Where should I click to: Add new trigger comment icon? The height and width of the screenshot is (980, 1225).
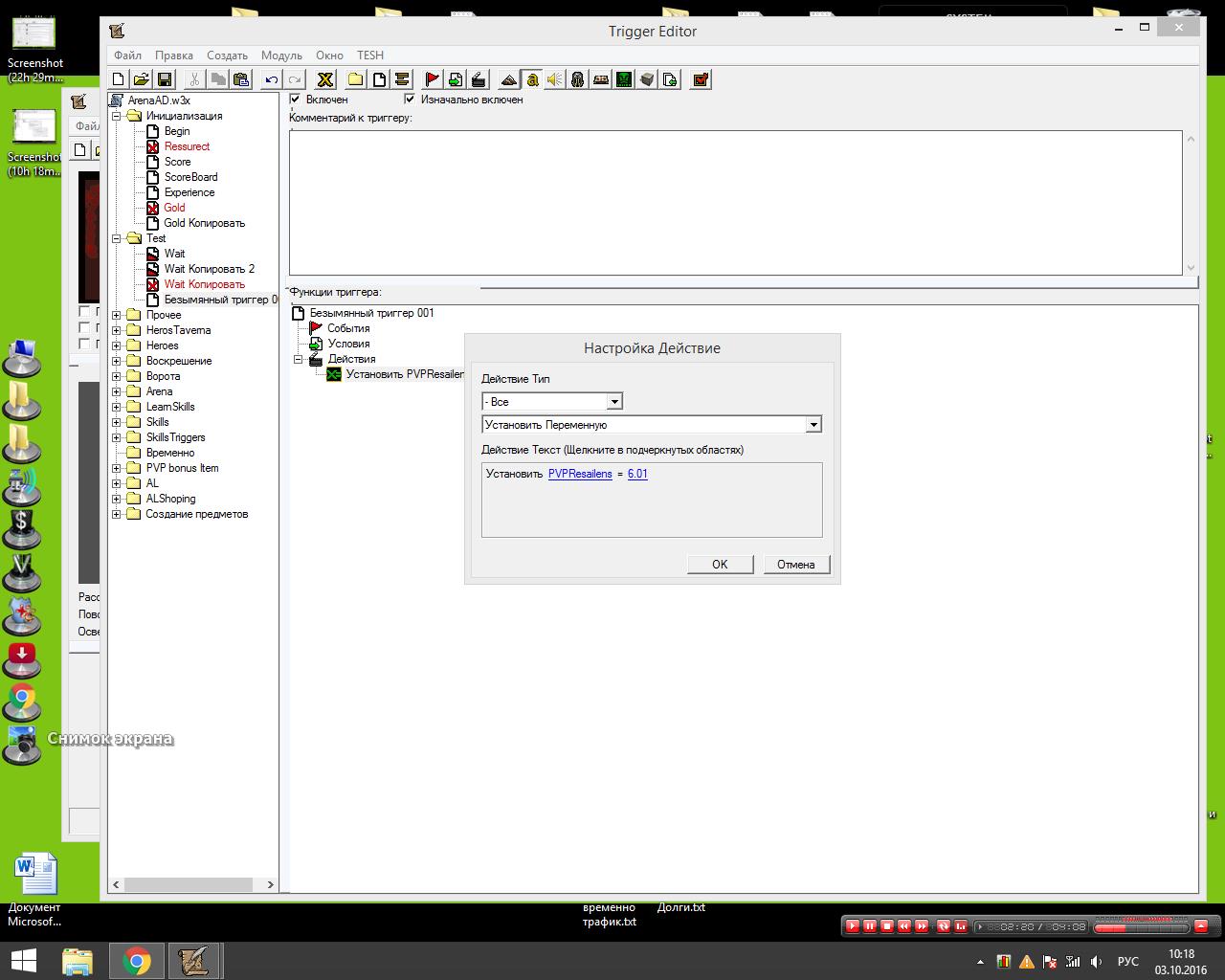402,79
